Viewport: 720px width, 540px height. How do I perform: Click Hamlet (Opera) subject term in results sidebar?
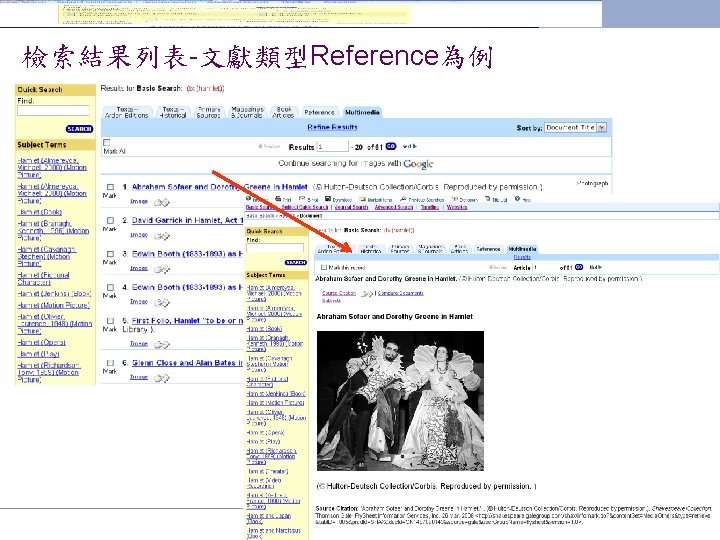(42, 343)
